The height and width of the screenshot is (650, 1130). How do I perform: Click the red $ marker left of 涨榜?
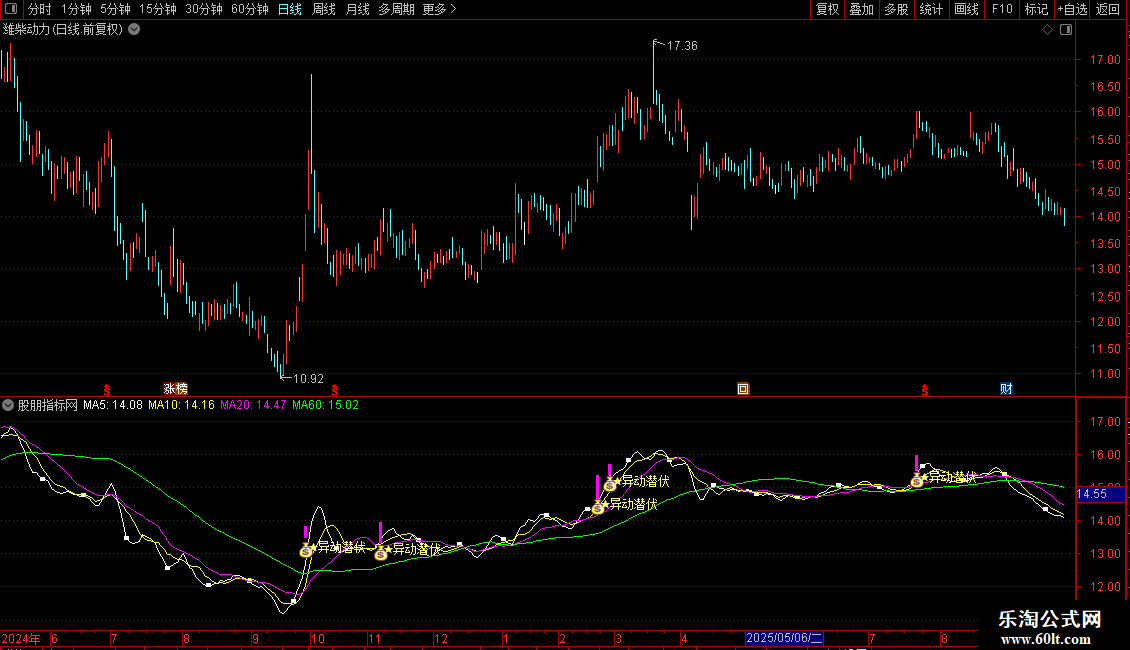tap(107, 390)
